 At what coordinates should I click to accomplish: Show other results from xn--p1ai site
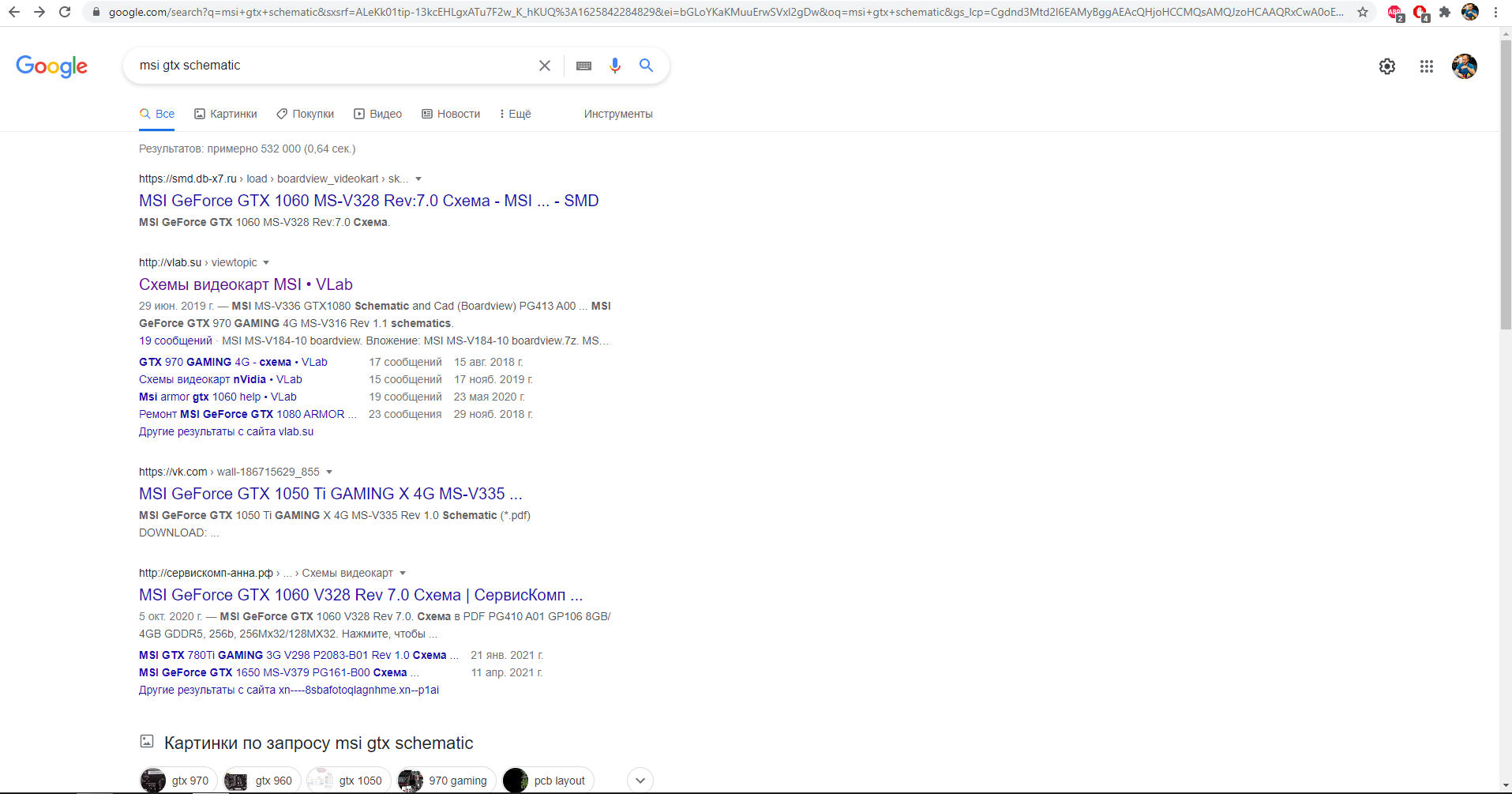289,690
